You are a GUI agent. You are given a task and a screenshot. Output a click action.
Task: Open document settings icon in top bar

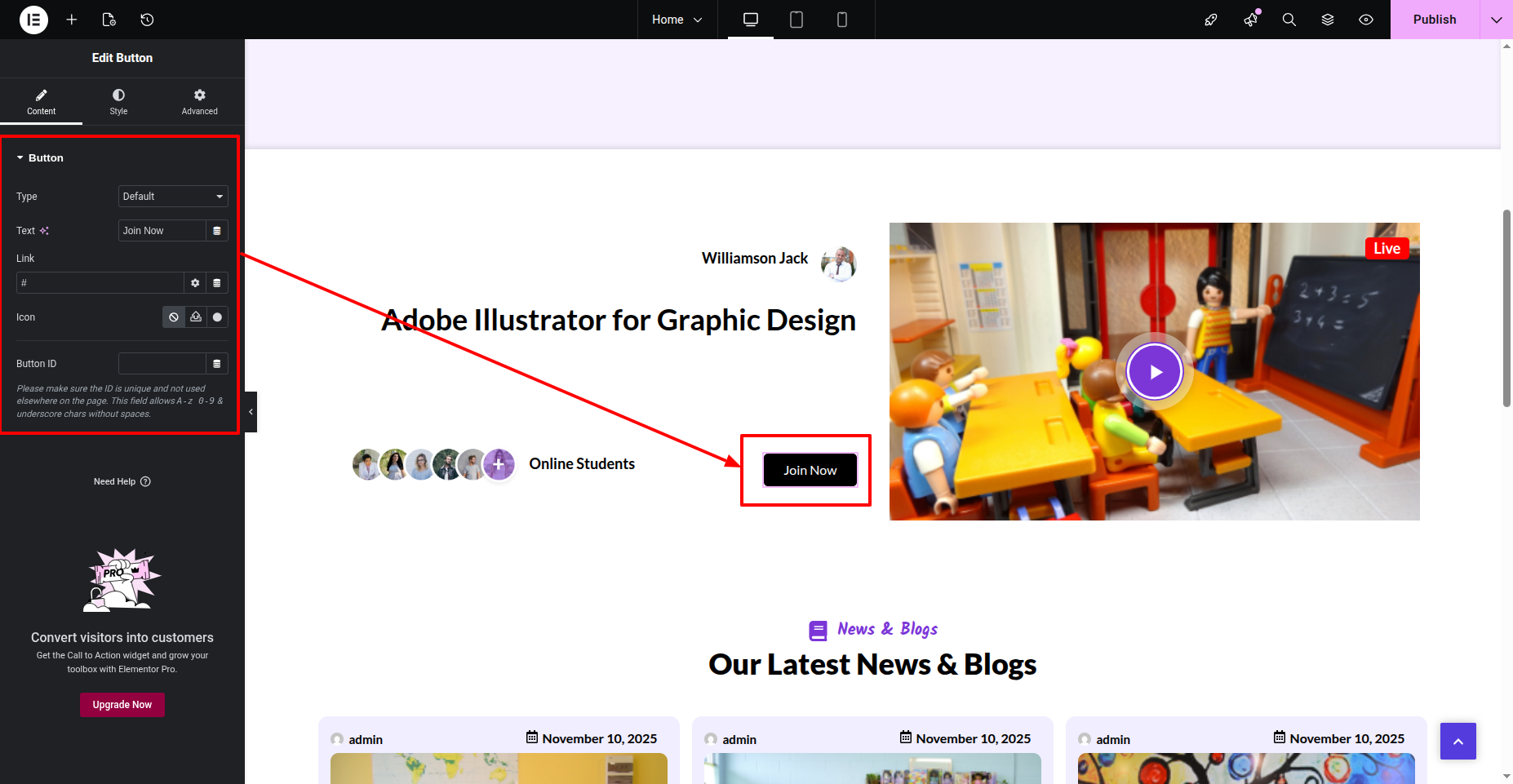tap(109, 20)
